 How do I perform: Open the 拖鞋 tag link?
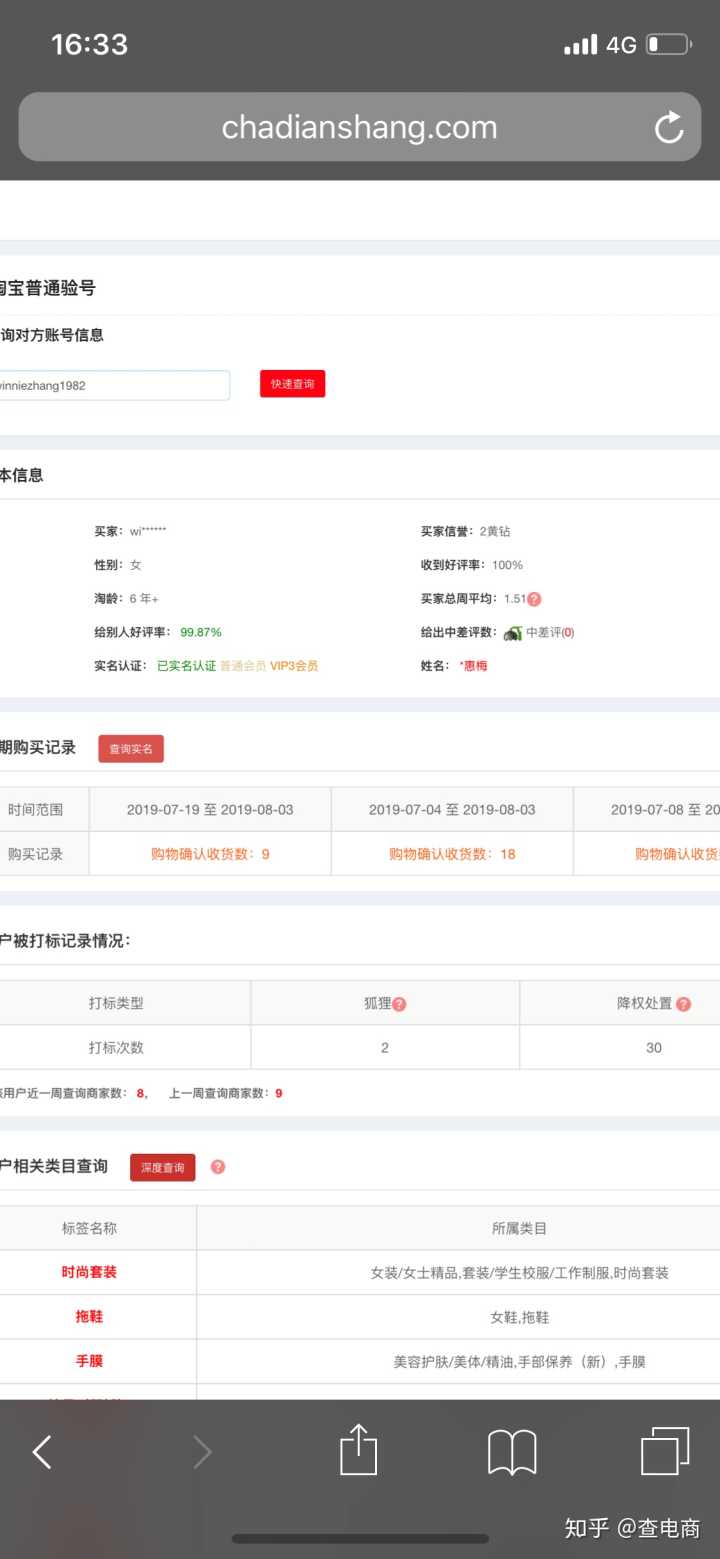click(x=89, y=1317)
